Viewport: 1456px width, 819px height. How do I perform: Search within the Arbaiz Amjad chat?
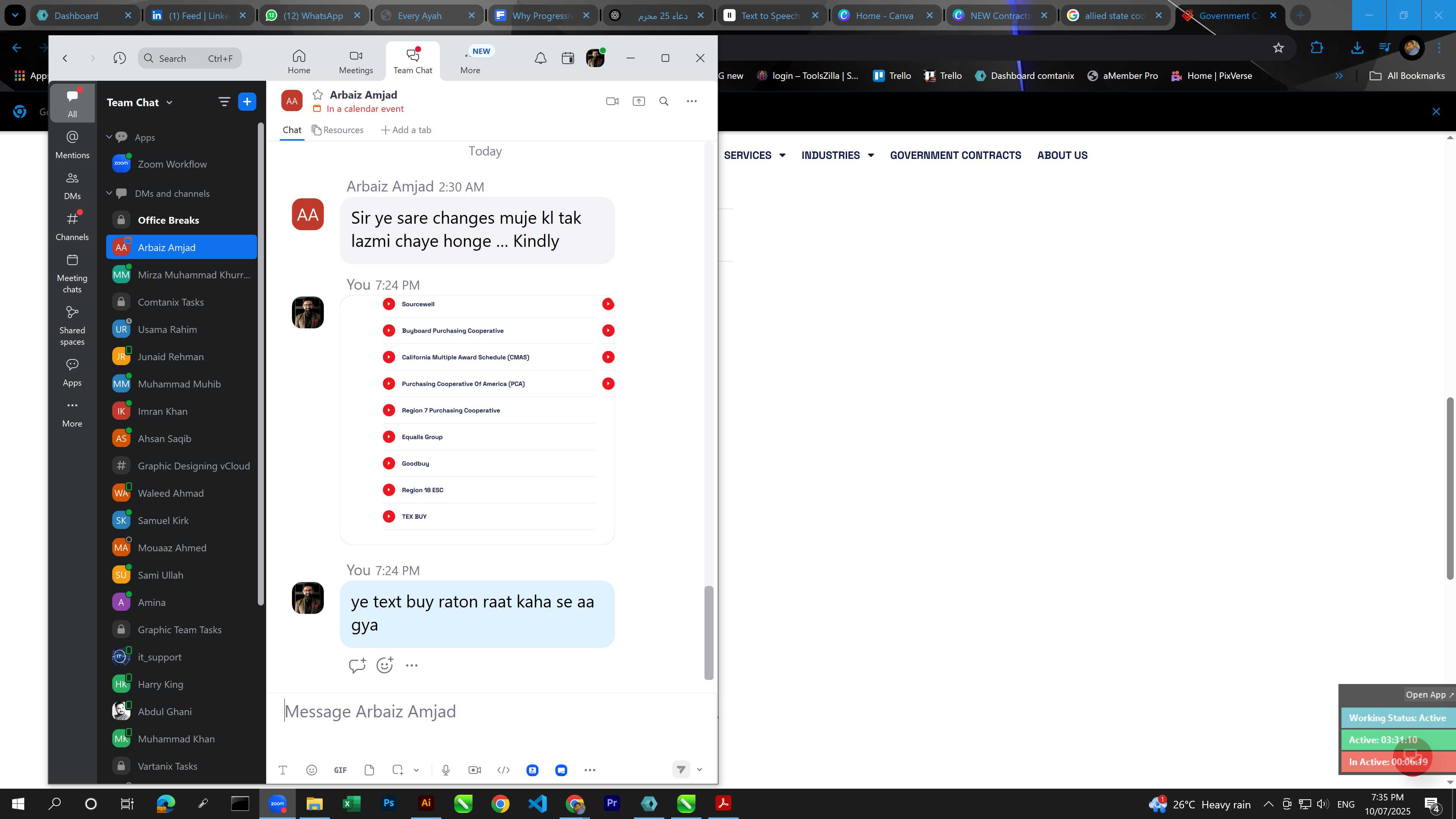click(664, 101)
